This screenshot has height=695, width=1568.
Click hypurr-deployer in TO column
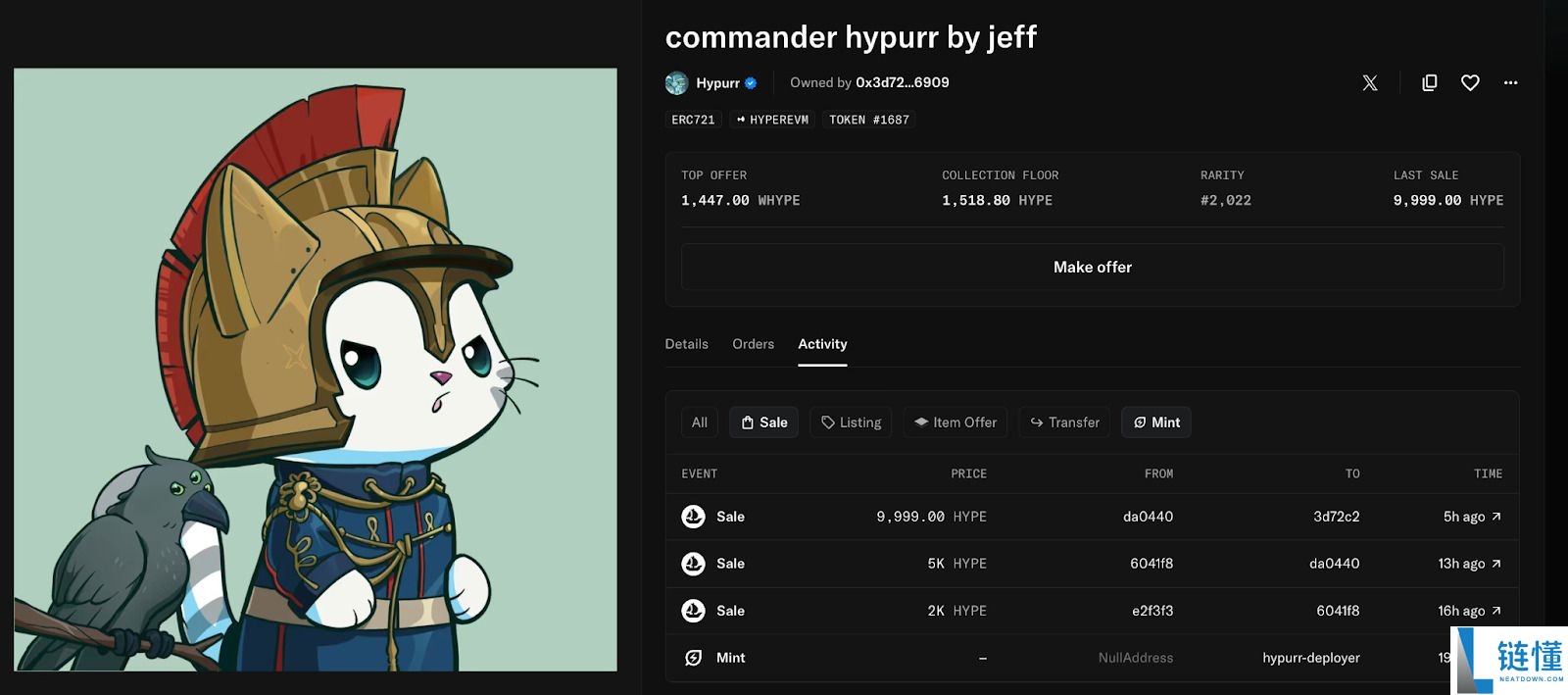click(x=1311, y=658)
